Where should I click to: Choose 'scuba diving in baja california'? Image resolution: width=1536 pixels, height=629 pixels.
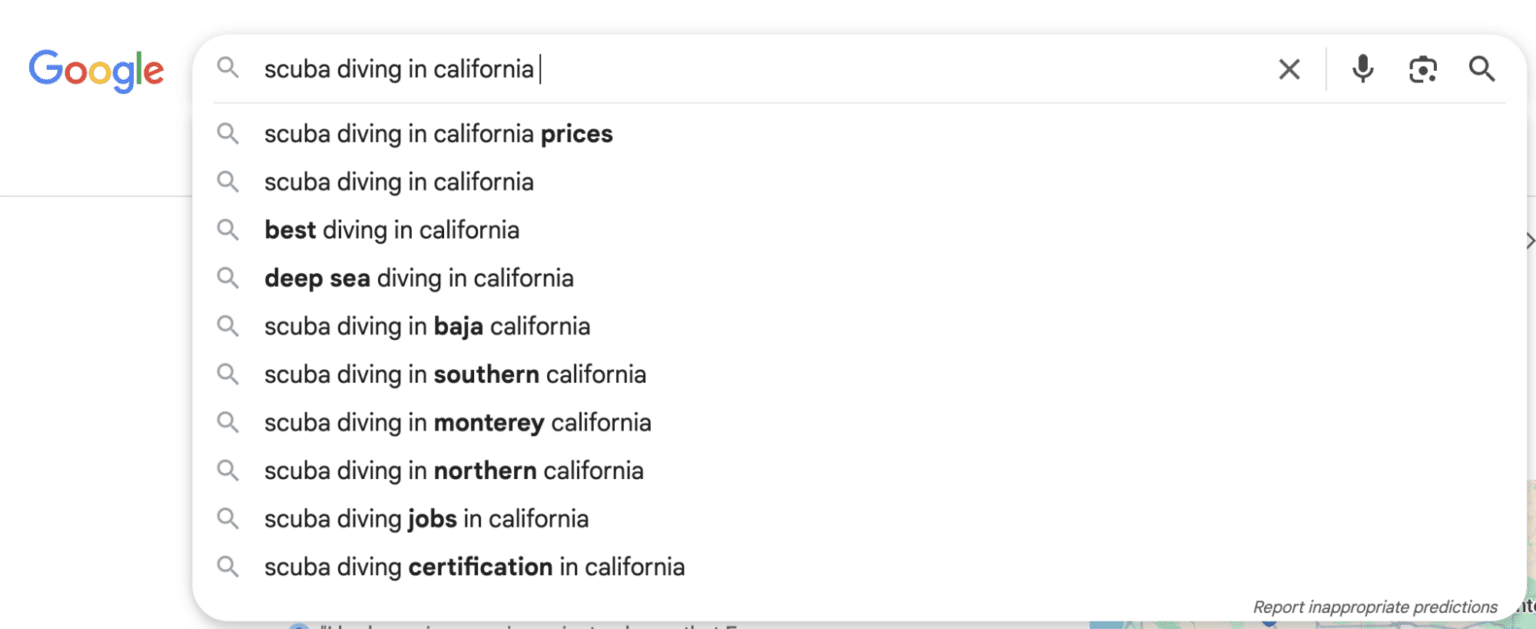click(859, 326)
